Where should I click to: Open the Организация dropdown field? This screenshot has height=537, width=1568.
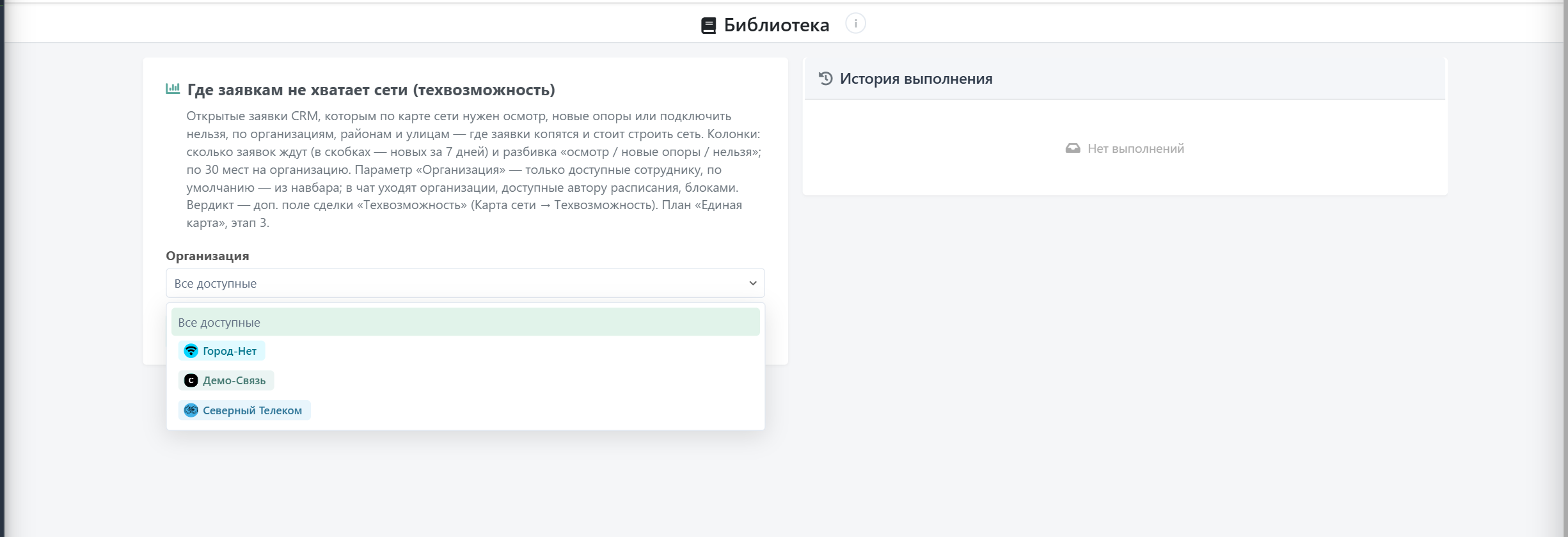point(465,283)
